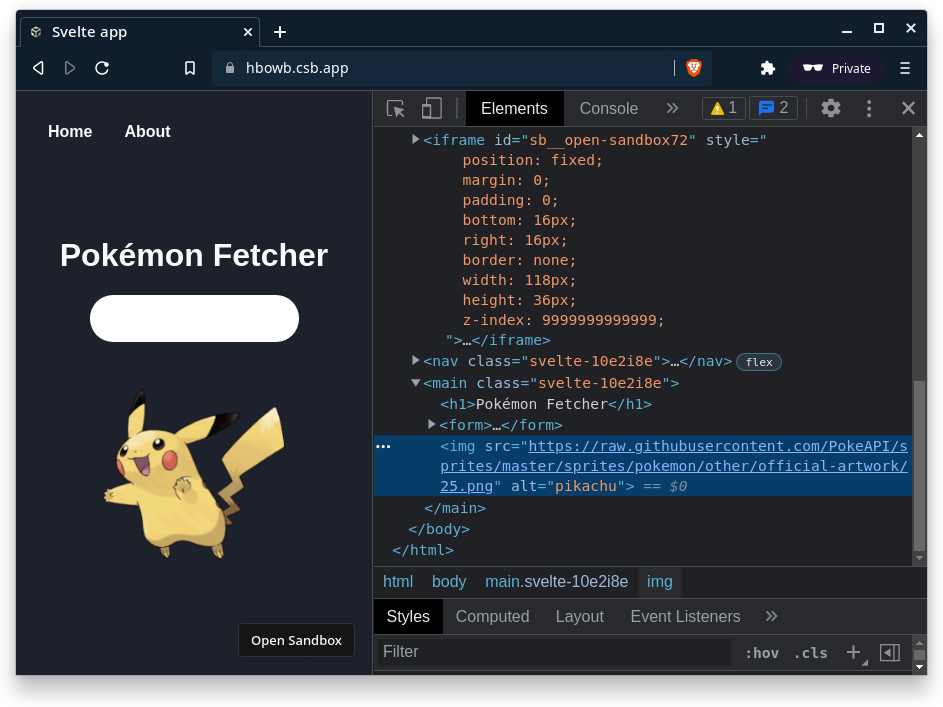
Task: Open the Layout pane
Action: tap(580, 617)
